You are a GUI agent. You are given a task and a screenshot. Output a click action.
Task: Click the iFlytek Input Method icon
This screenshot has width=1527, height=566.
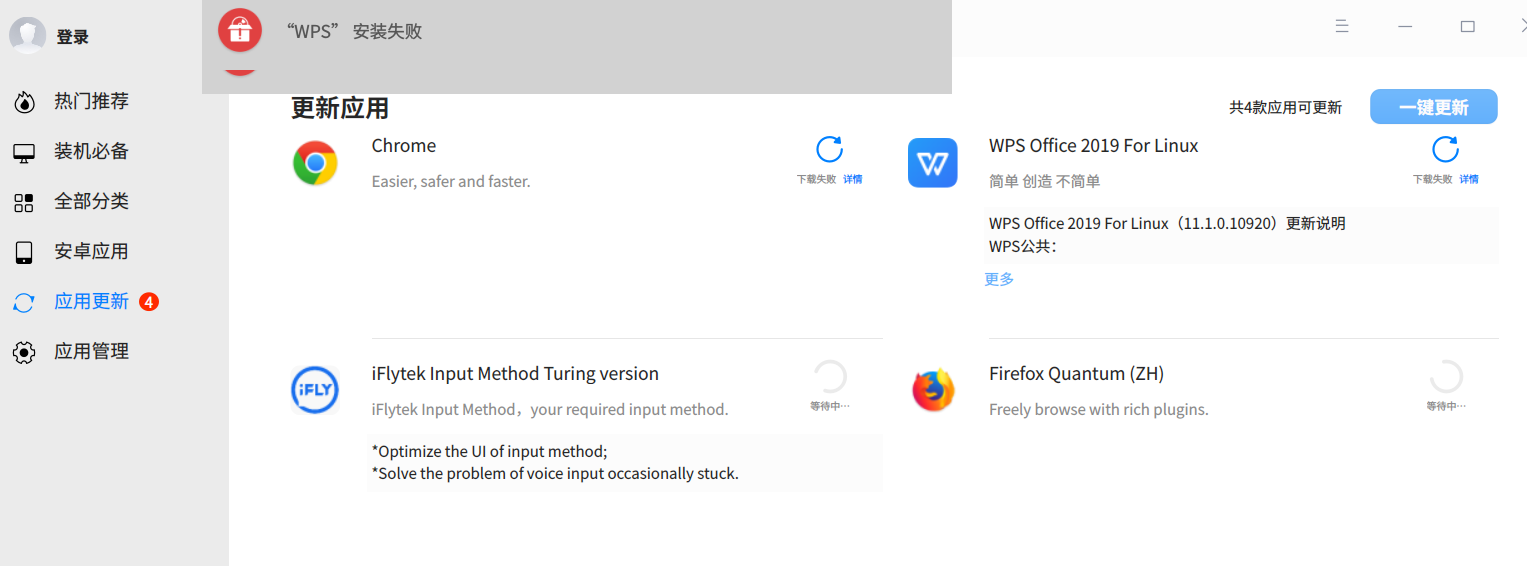tap(315, 390)
